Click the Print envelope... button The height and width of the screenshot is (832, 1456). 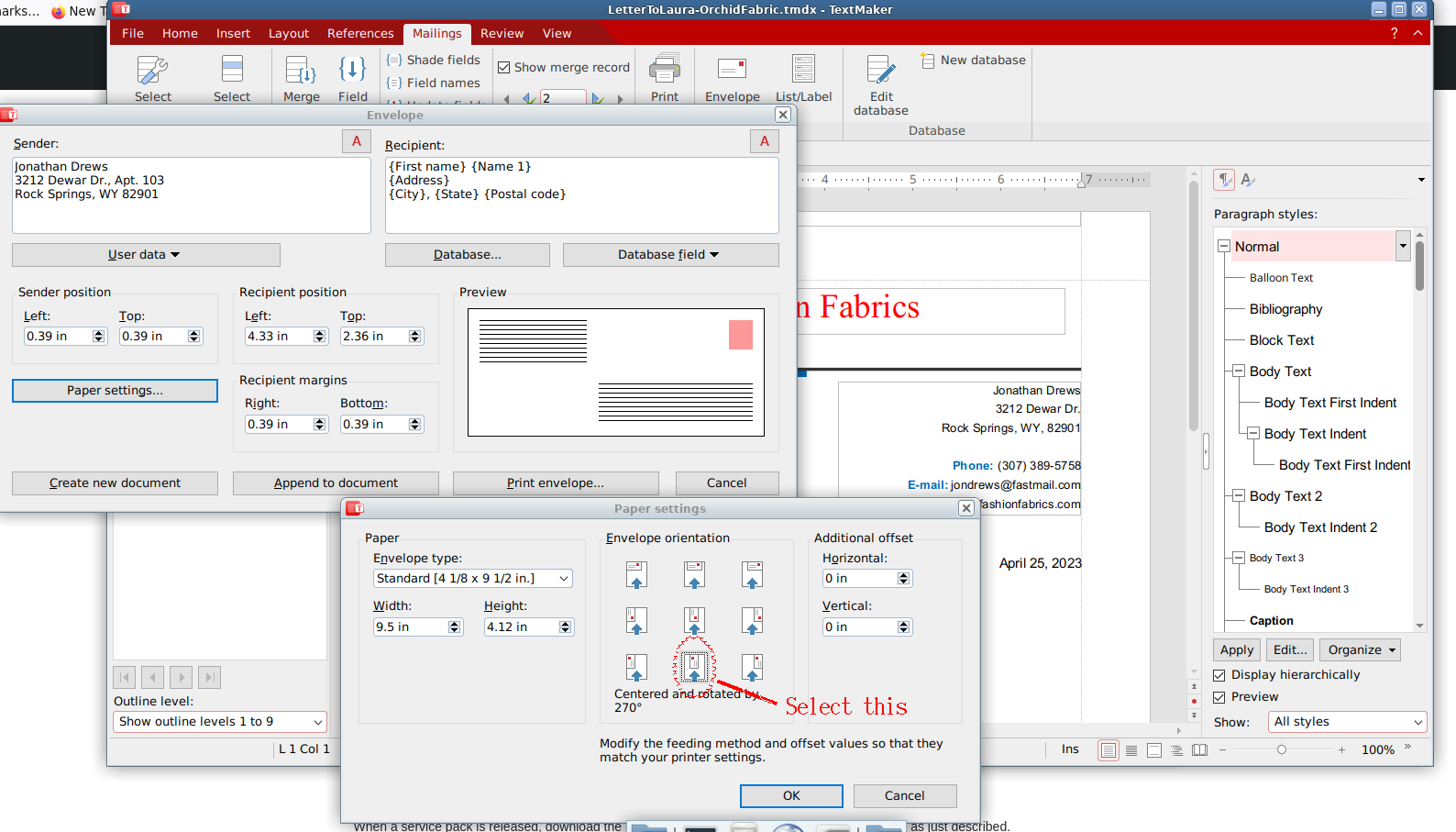coord(555,483)
